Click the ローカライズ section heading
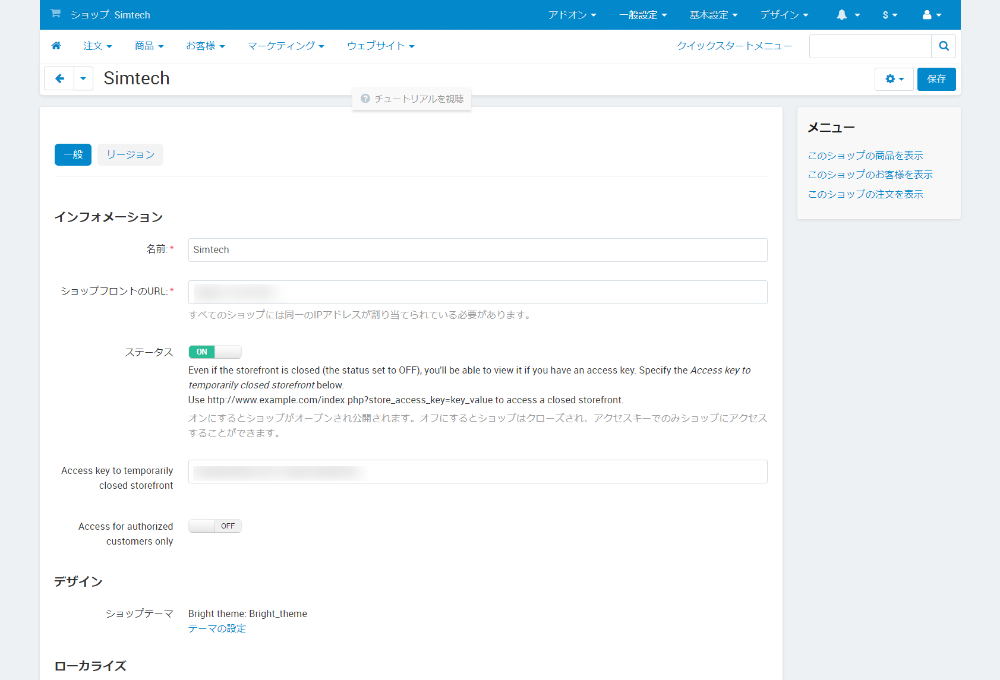This screenshot has width=1000, height=680. point(91,666)
